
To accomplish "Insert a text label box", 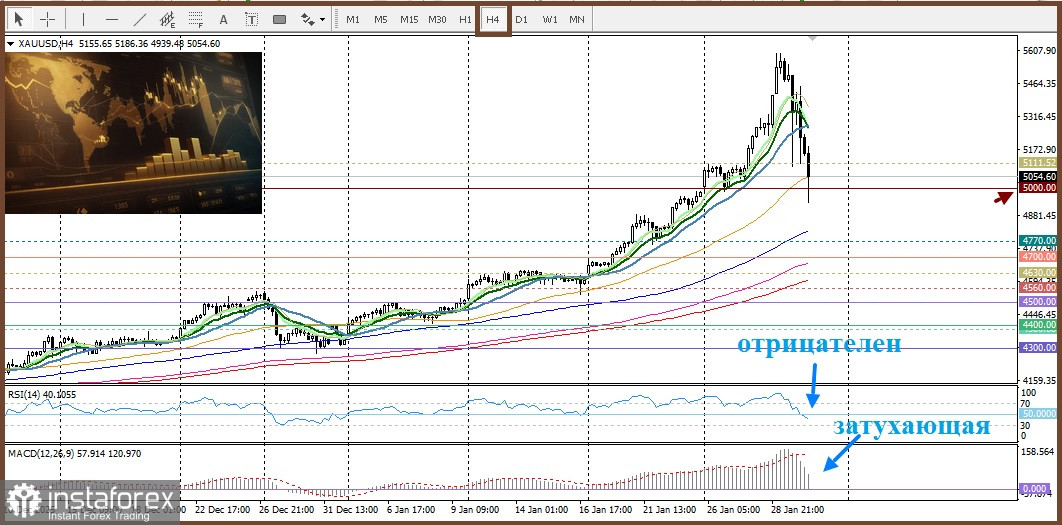I will click(251, 19).
